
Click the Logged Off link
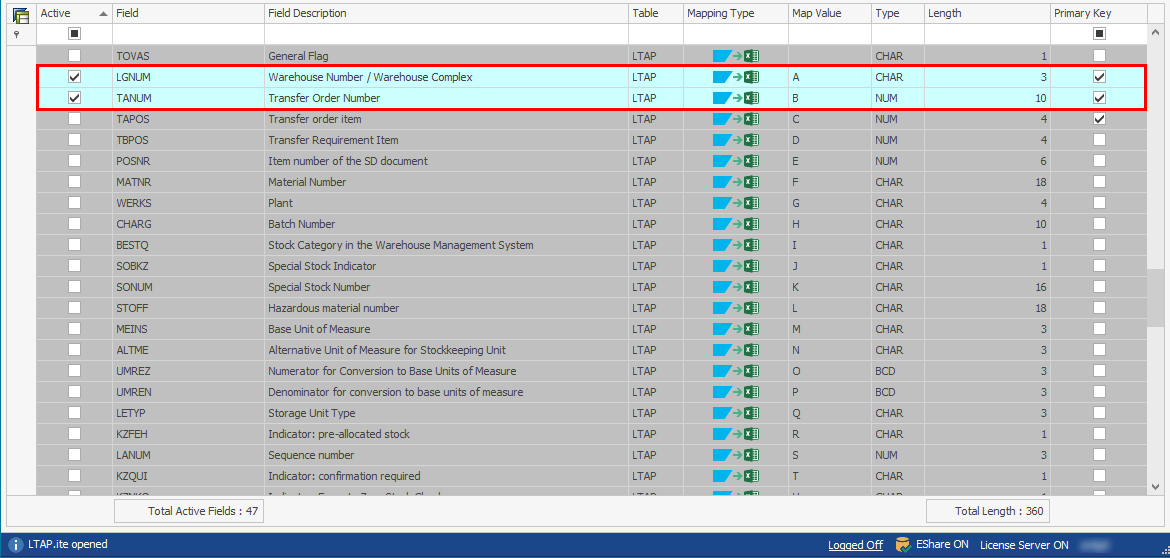pyautogui.click(x=855, y=545)
